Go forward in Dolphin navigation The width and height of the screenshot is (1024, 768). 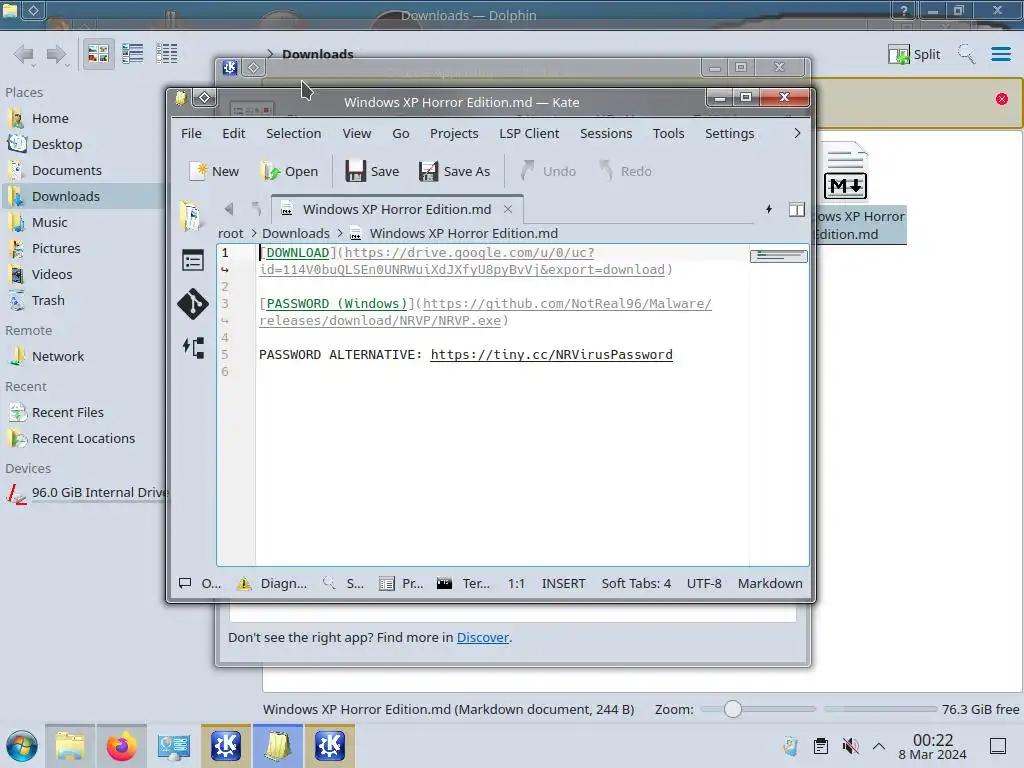click(x=56, y=54)
